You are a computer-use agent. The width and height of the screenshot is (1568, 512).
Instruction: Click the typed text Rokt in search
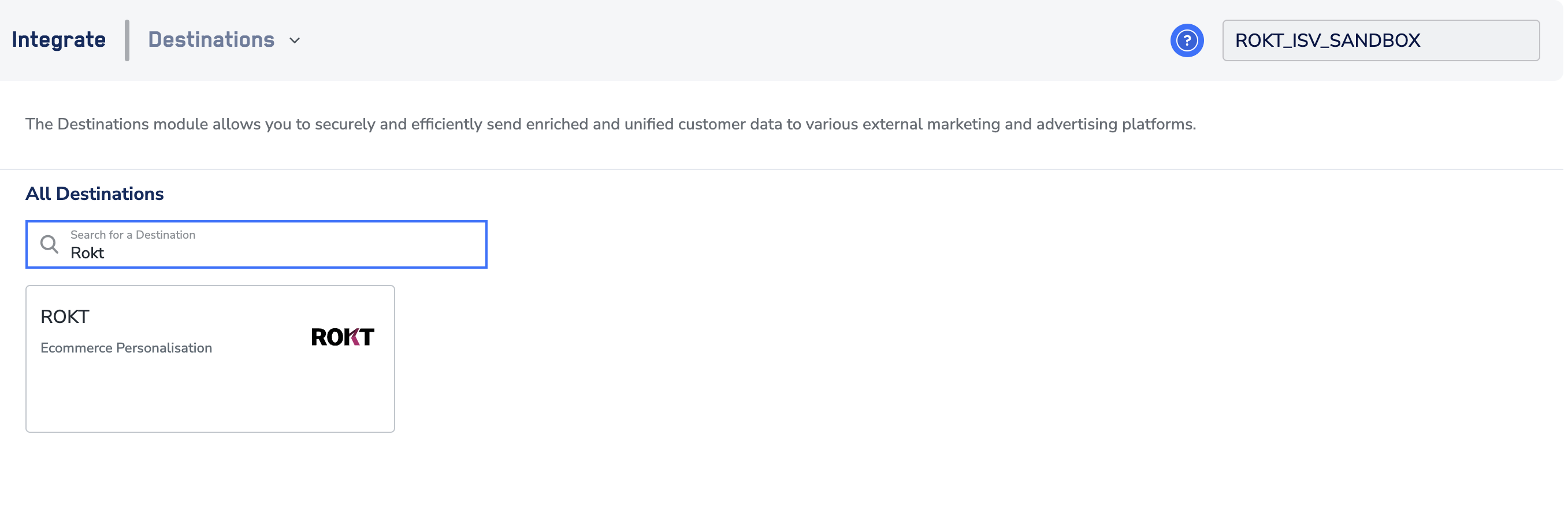pos(87,253)
